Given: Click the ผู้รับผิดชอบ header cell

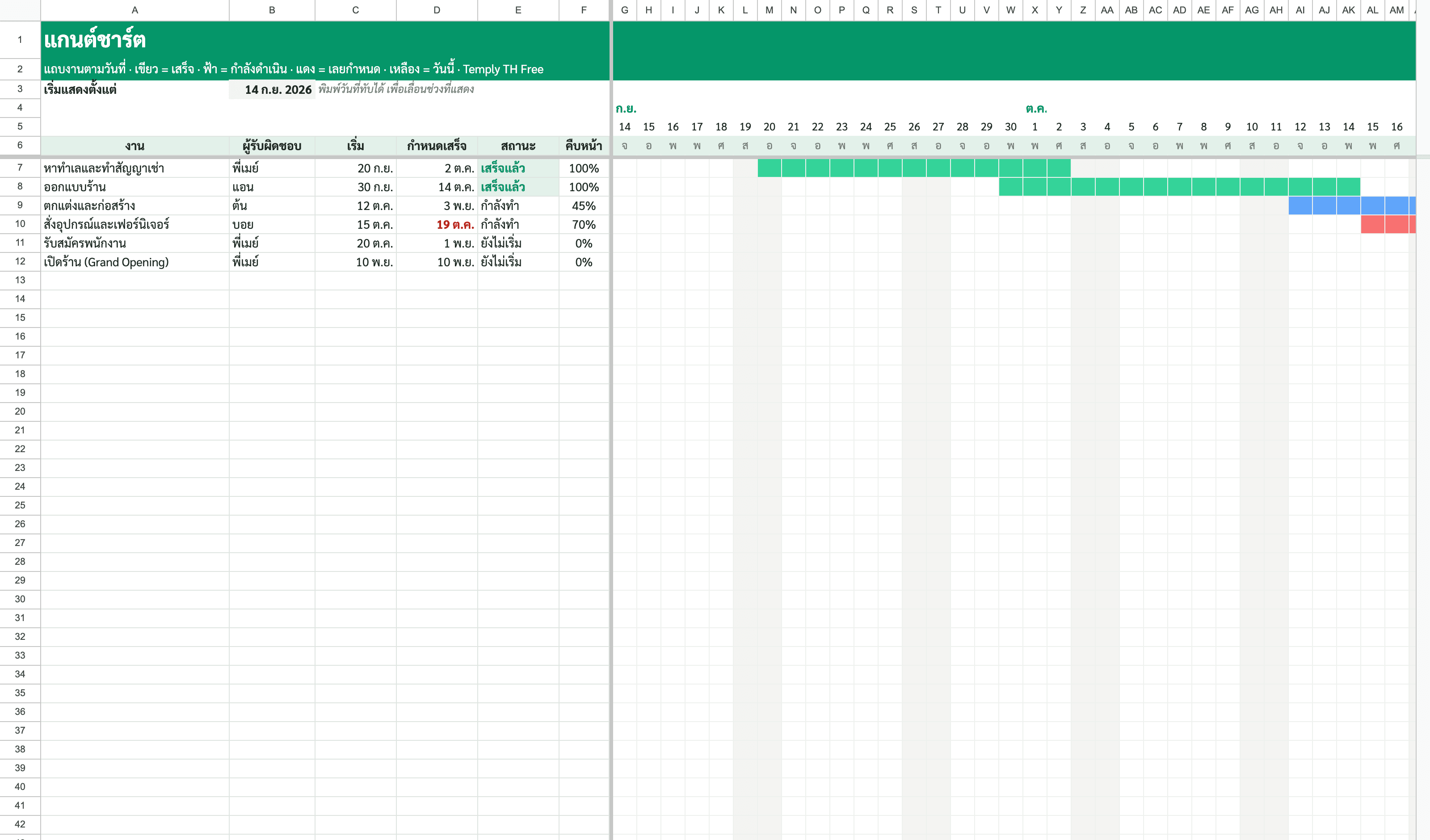Looking at the screenshot, I should [x=272, y=146].
